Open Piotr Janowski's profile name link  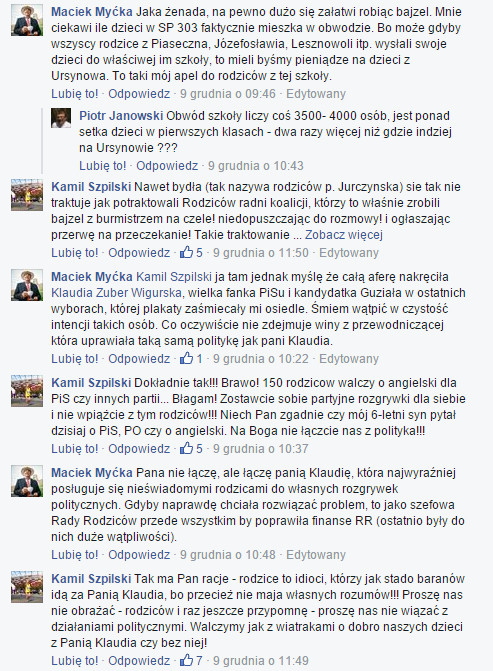pyautogui.click(x=121, y=116)
